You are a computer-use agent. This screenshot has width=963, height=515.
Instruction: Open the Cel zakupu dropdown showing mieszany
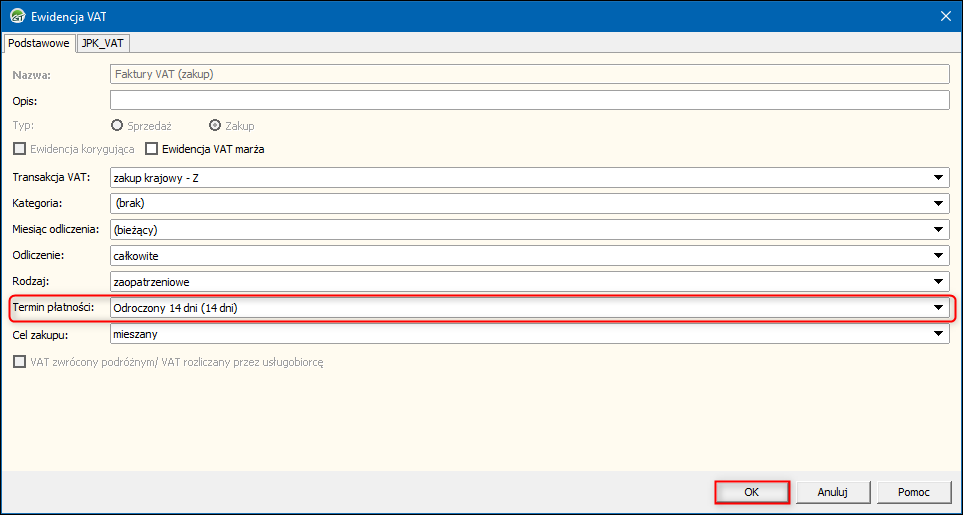click(530, 334)
